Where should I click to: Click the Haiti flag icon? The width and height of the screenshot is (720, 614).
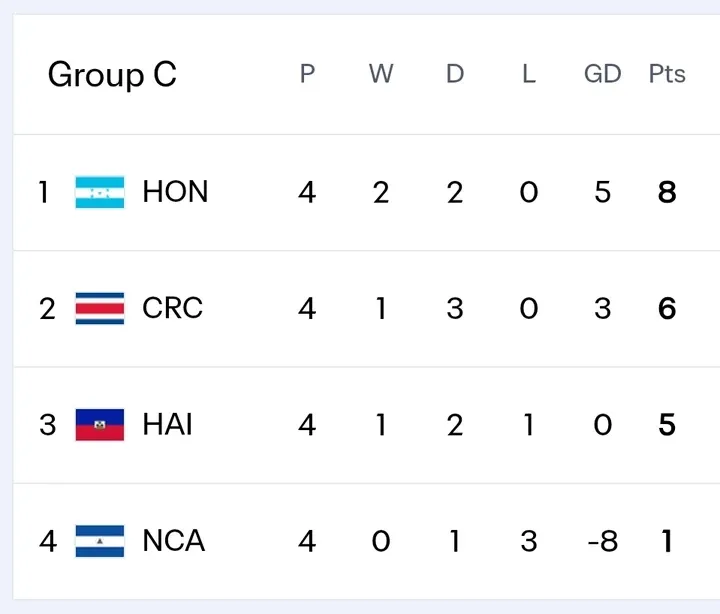pyautogui.click(x=100, y=425)
